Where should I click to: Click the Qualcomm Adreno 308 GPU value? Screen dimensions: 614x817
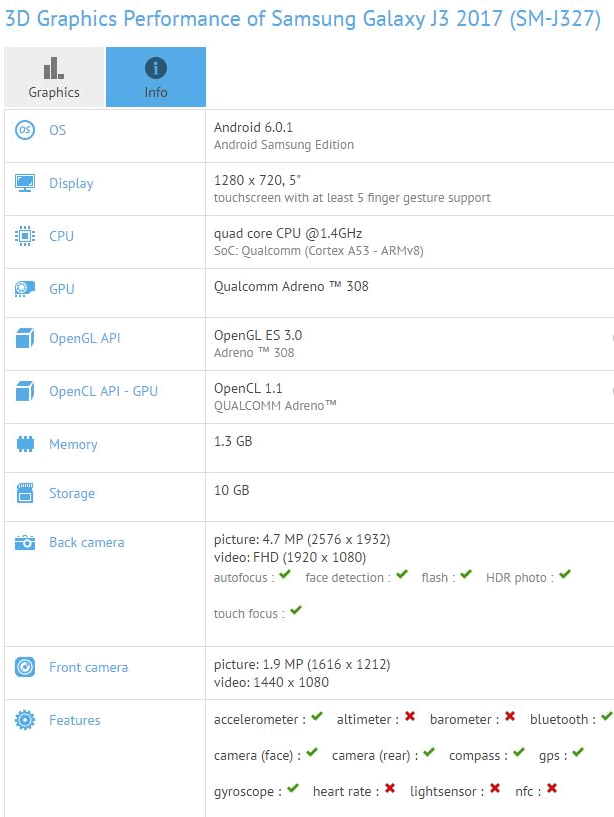(291, 286)
